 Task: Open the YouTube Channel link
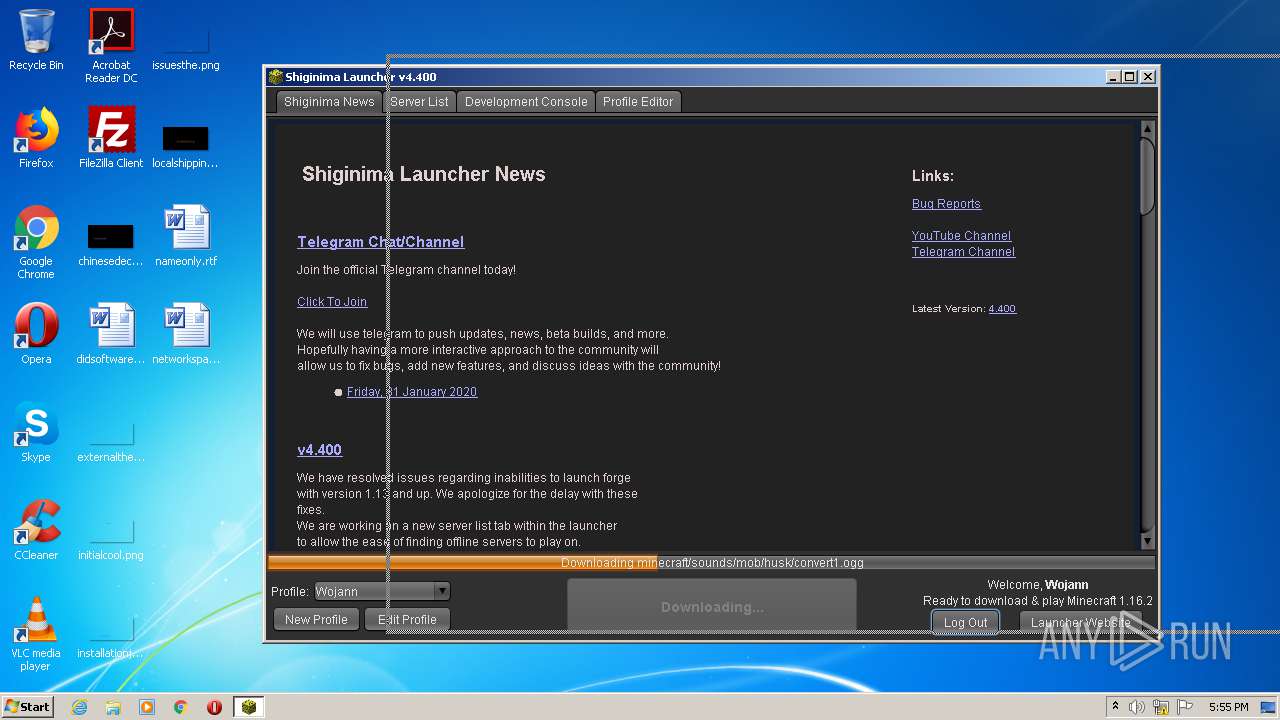pyautogui.click(x=961, y=236)
